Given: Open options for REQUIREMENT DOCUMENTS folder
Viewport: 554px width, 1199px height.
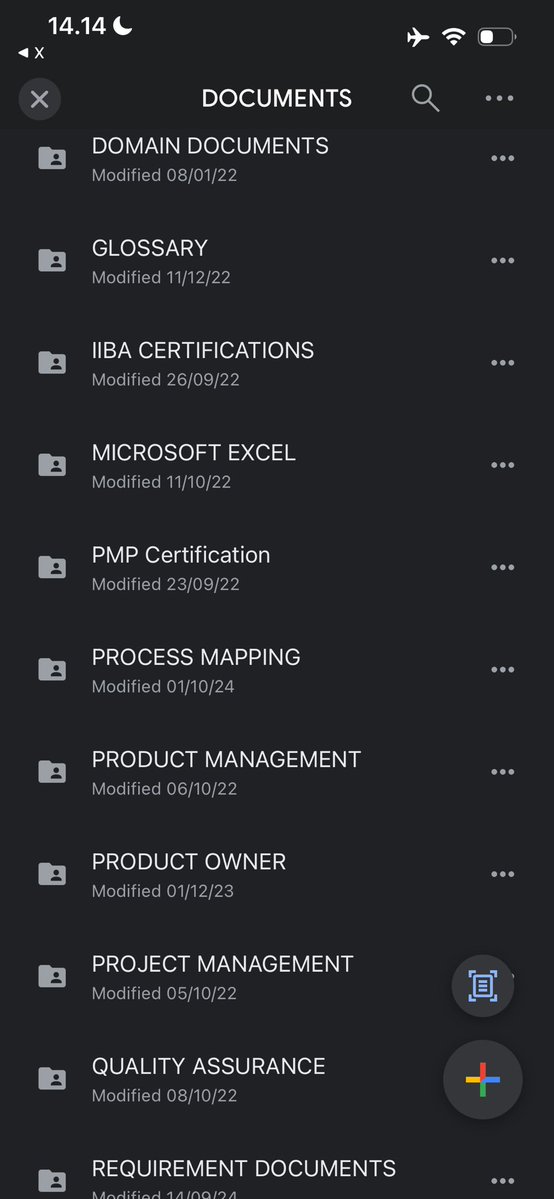Looking at the screenshot, I should [x=503, y=1181].
